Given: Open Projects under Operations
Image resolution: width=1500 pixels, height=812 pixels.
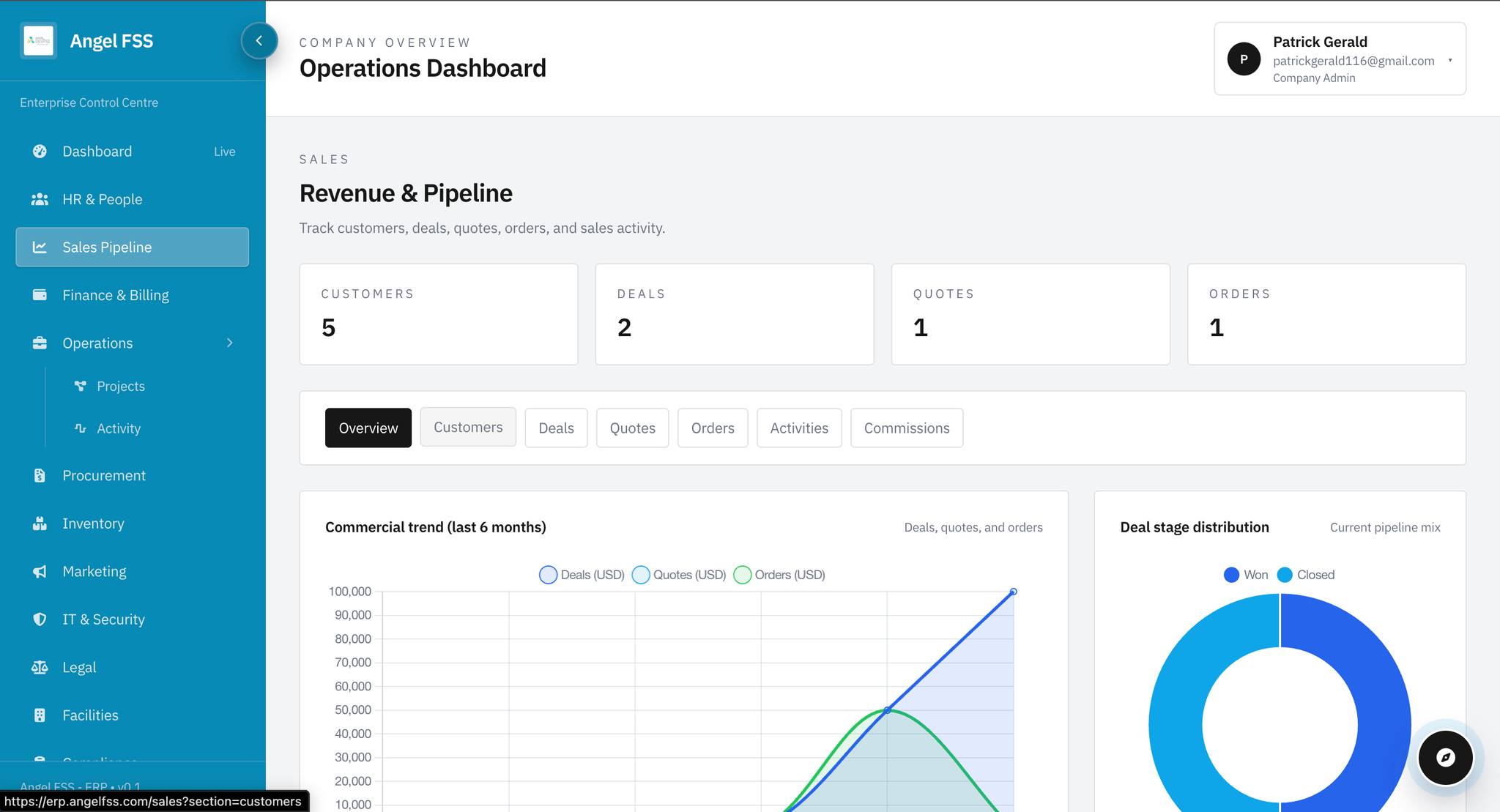Looking at the screenshot, I should [120, 386].
